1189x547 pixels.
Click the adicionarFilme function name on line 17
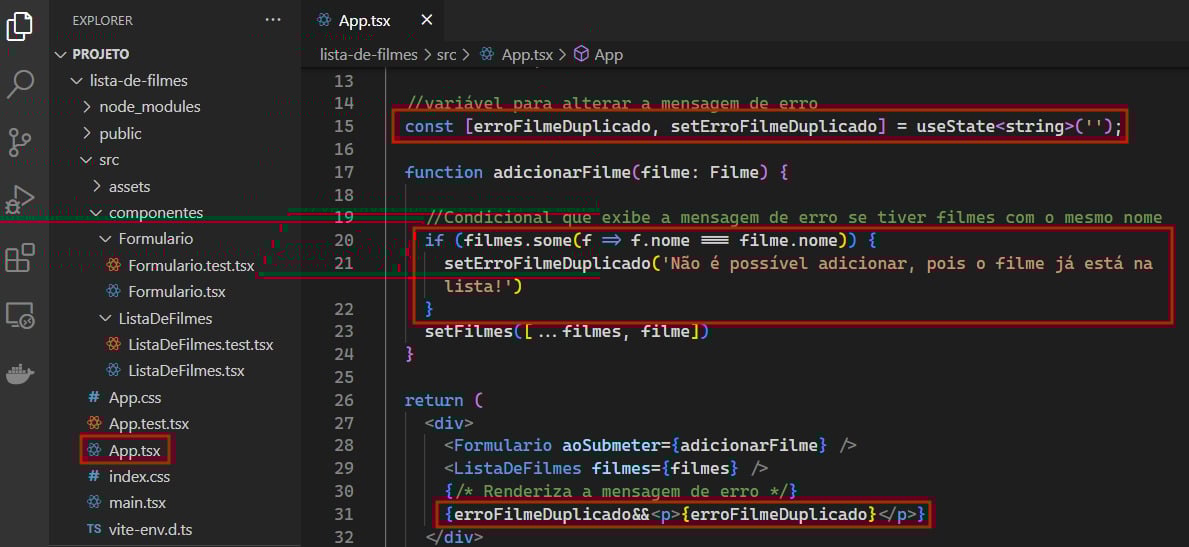(x=562, y=172)
